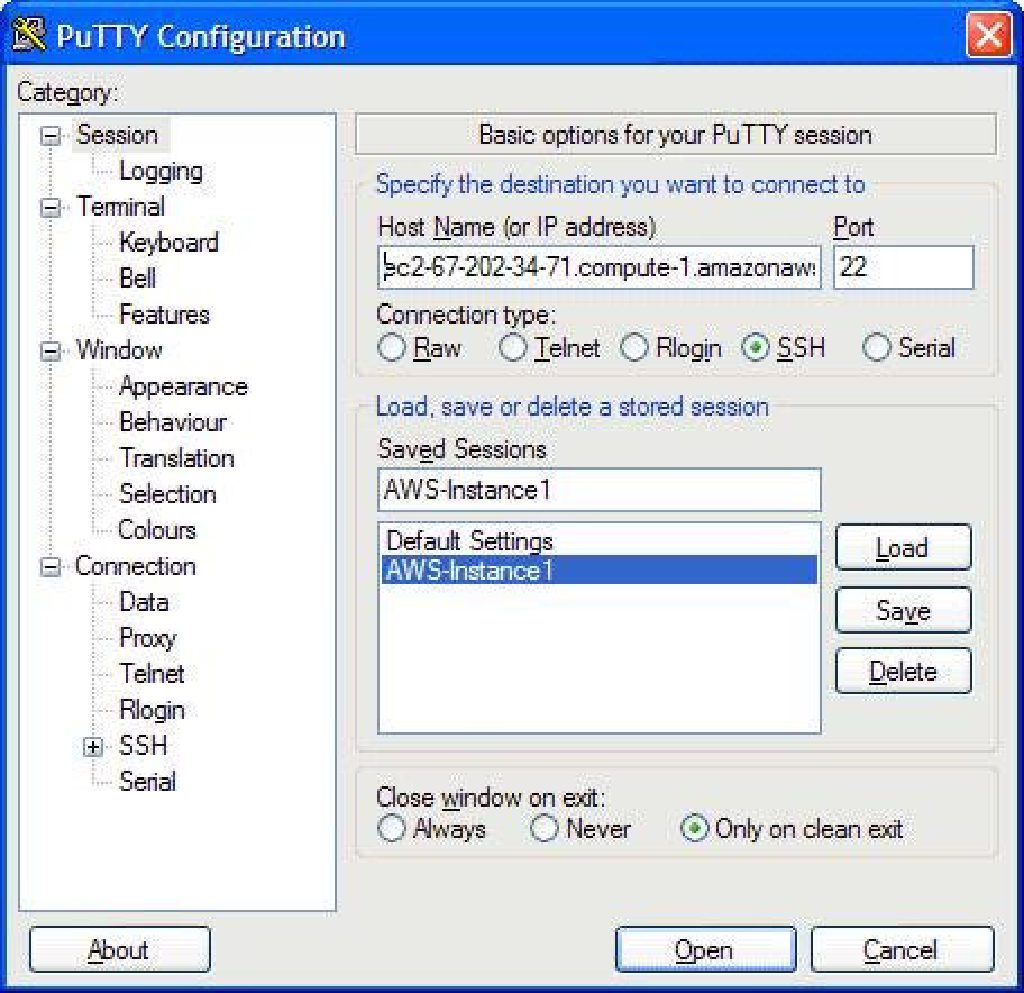
Task: Click the Delete button
Action: 903,671
